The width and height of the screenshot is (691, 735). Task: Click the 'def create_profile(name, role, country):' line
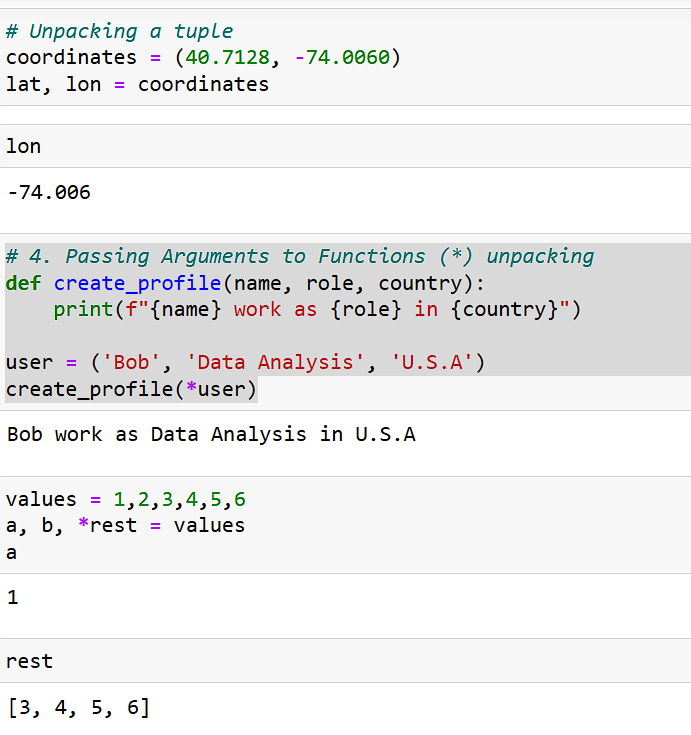(x=245, y=283)
